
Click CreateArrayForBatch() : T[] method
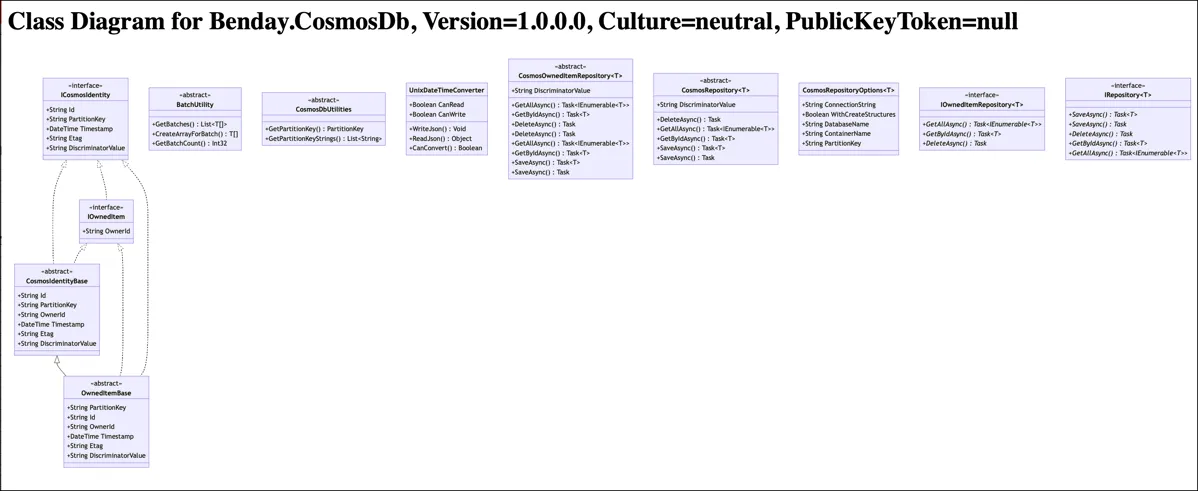point(196,134)
